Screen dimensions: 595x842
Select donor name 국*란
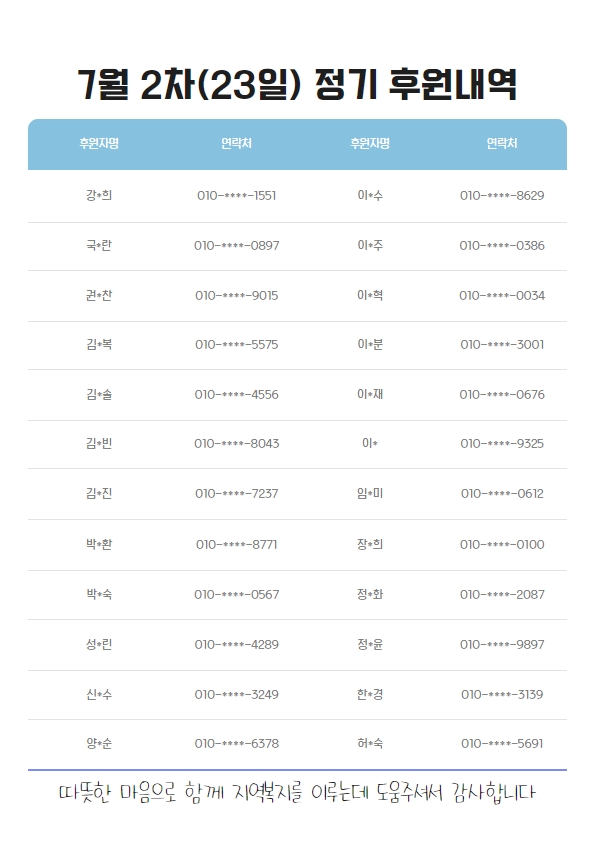pos(99,245)
